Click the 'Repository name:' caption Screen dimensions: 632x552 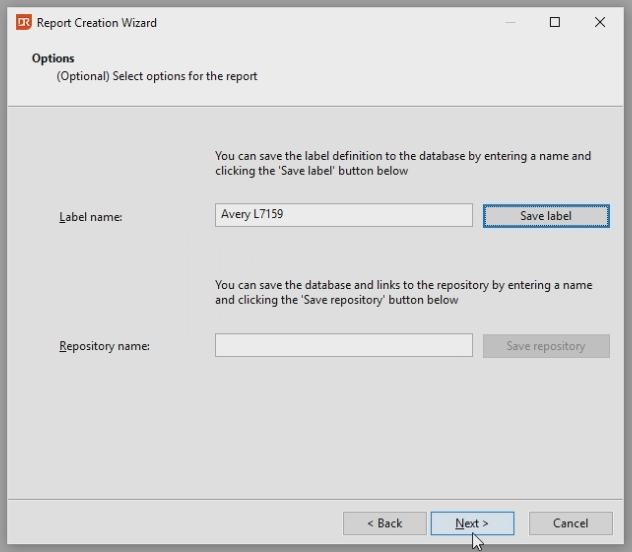[104, 346]
